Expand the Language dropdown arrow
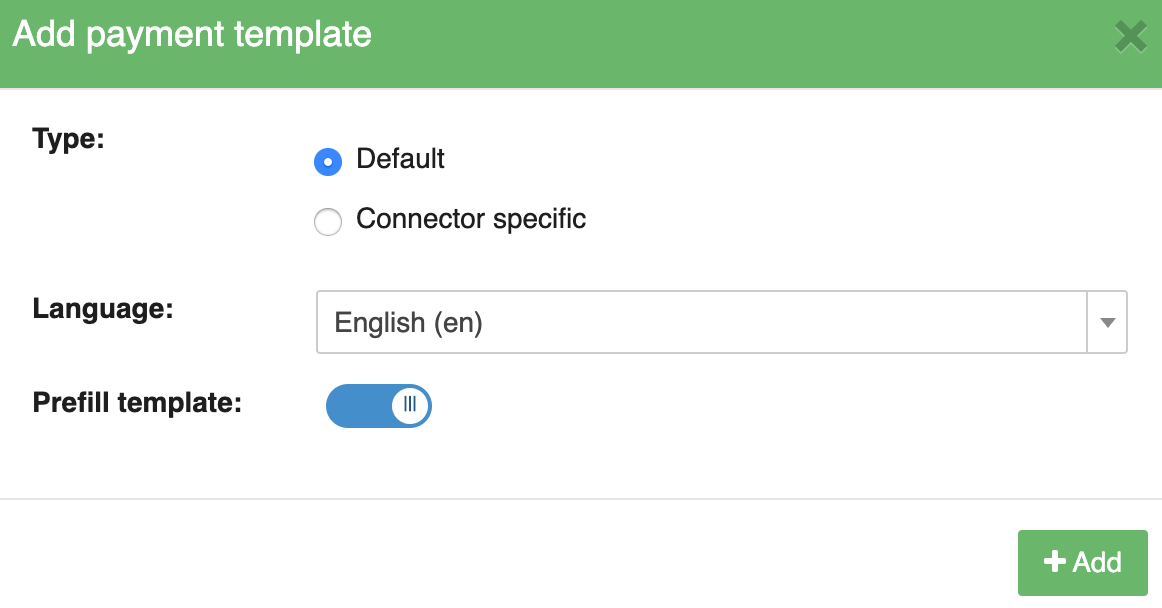Viewport: 1162px width, 608px height. [1107, 322]
